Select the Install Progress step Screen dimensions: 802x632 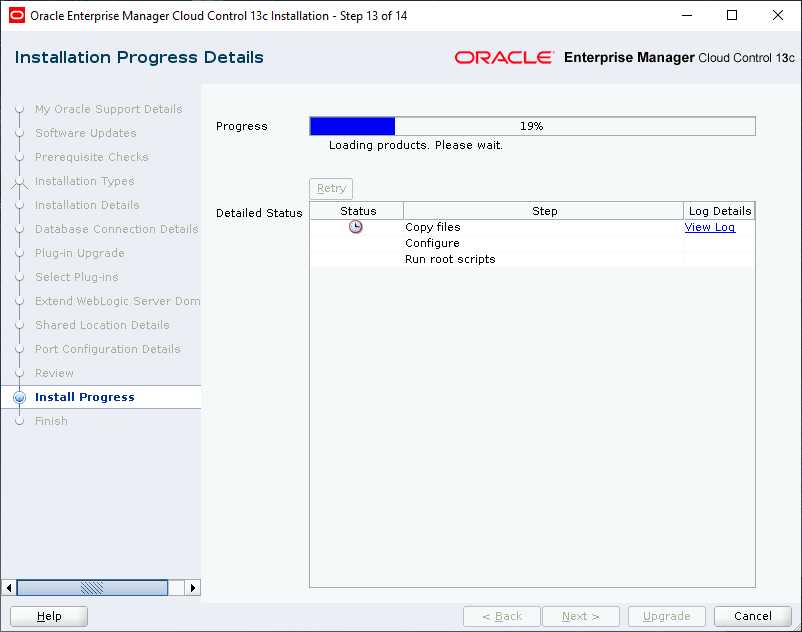[84, 397]
